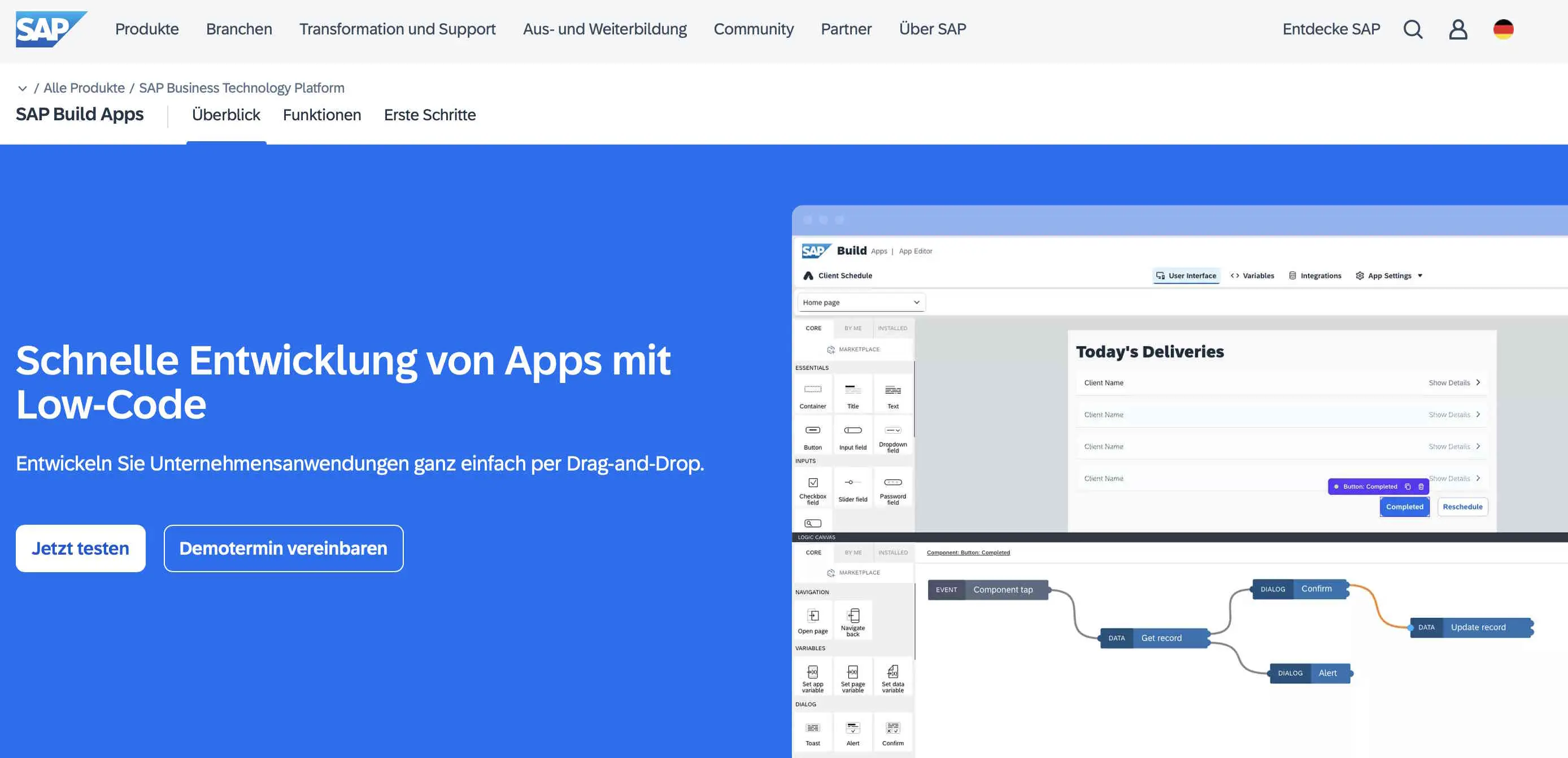Screen dimensions: 1568x758
Task: Select the Set app variable icon
Action: pyautogui.click(x=813, y=673)
